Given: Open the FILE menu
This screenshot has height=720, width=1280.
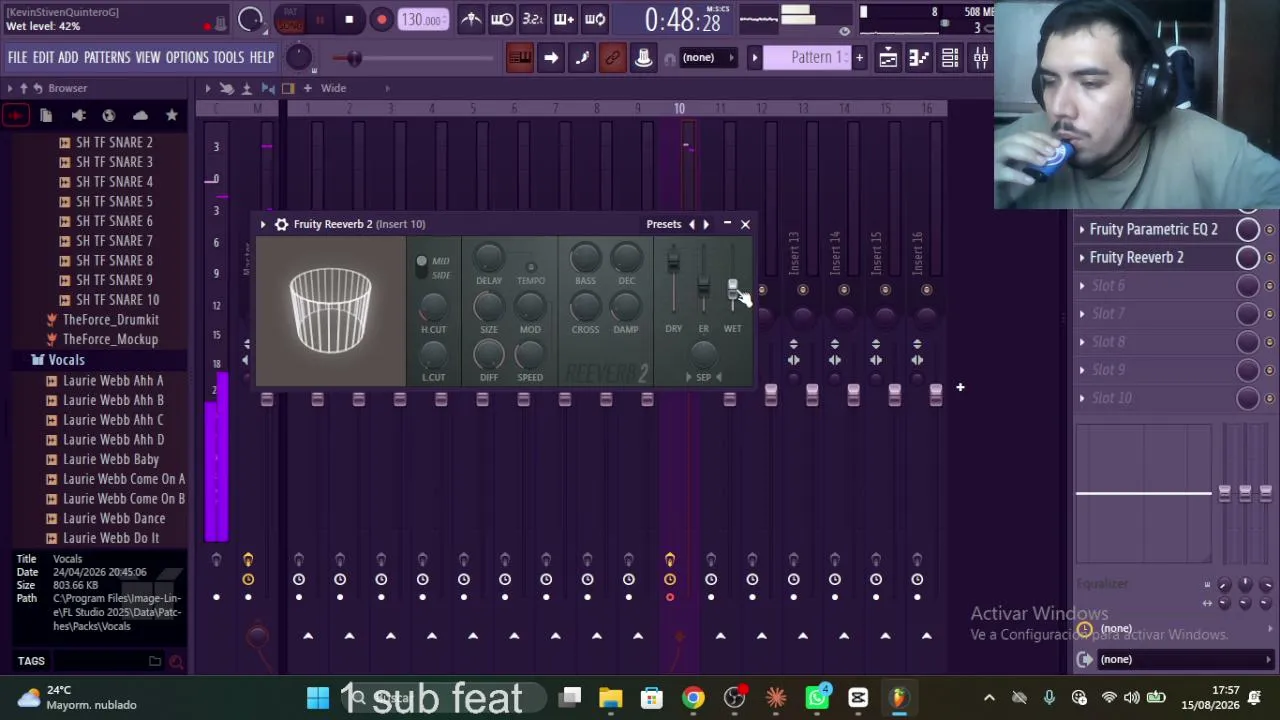Looking at the screenshot, I should [x=18, y=58].
